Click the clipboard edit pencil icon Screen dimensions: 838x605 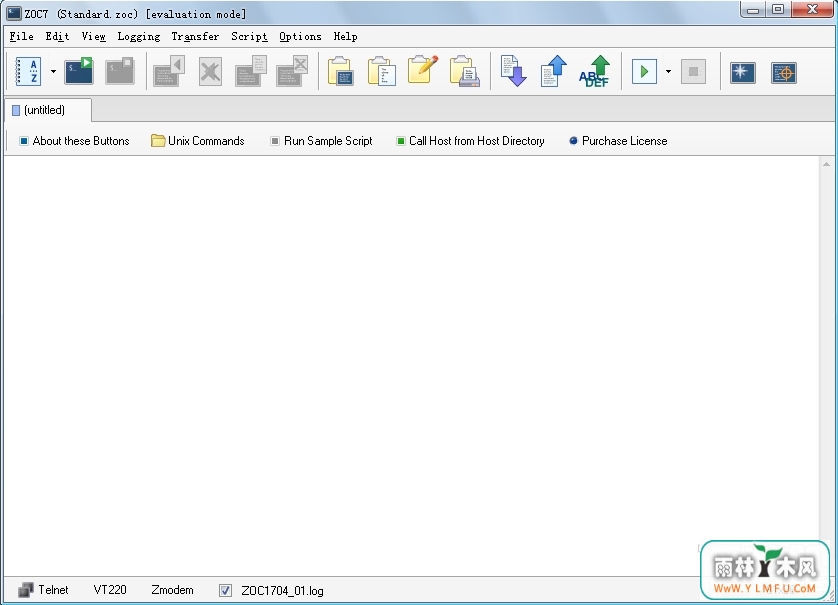coord(423,70)
